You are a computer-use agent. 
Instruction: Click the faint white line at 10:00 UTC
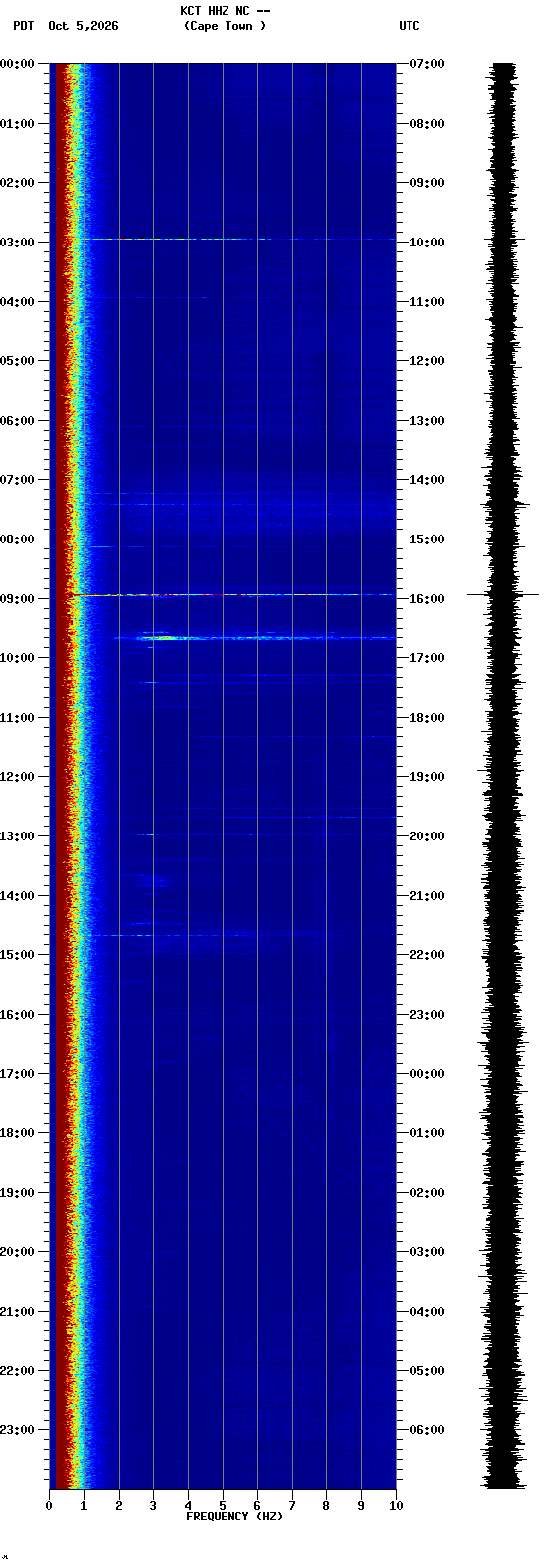click(237, 239)
